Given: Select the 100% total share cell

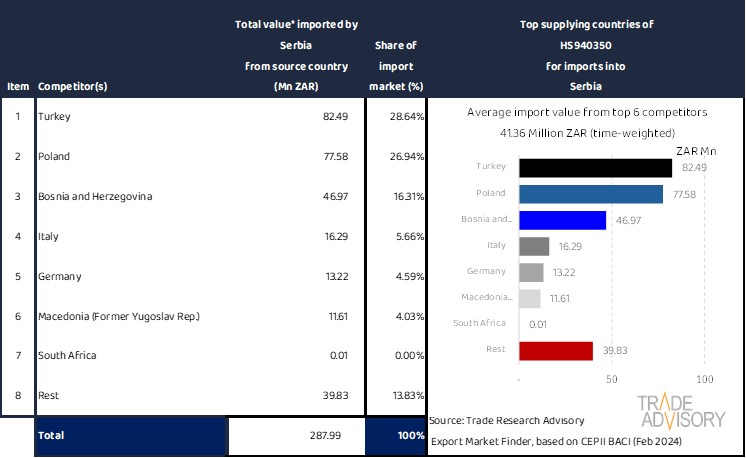Looking at the screenshot, I should tap(395, 436).
